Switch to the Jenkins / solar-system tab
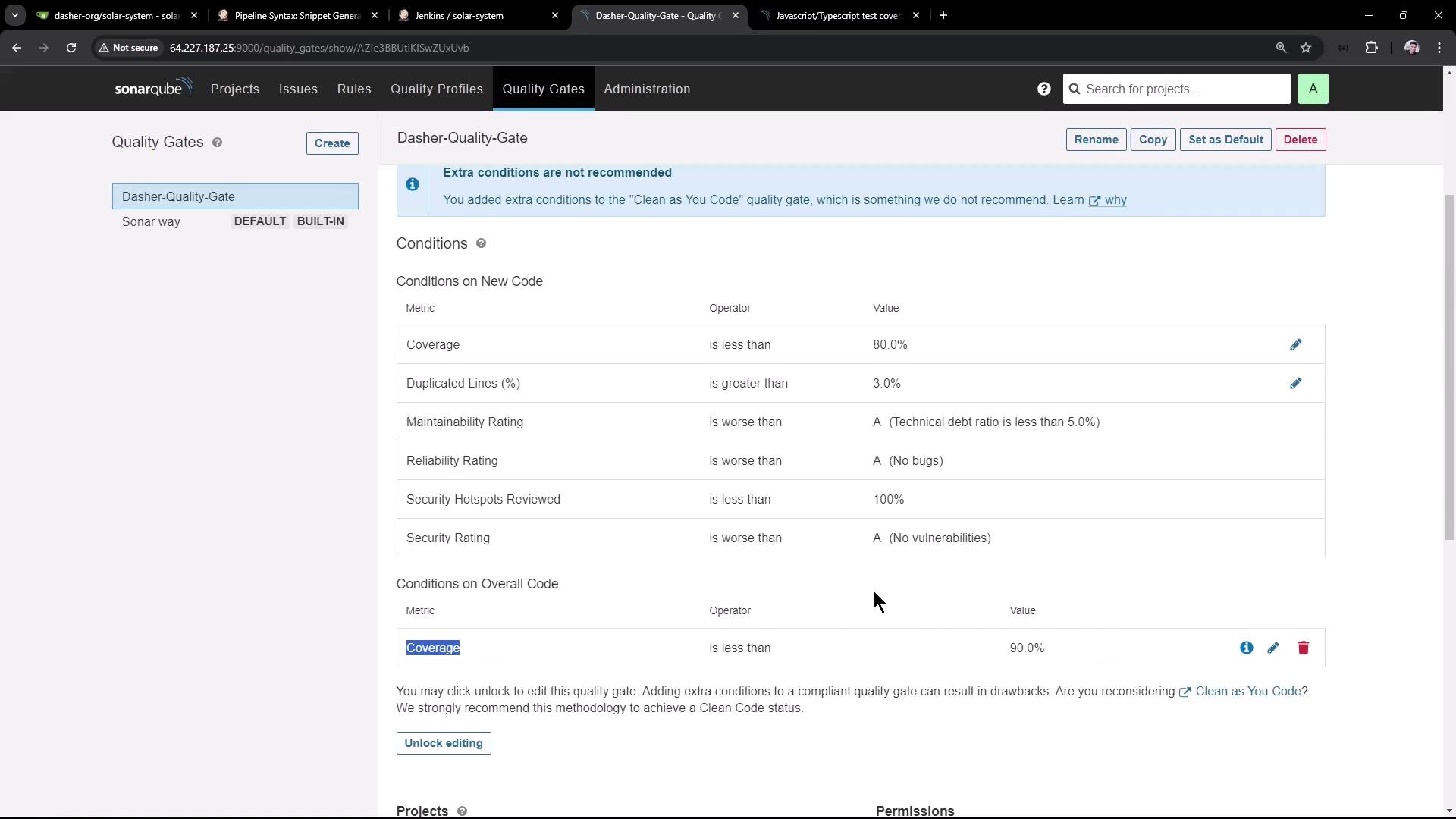 coord(459,15)
